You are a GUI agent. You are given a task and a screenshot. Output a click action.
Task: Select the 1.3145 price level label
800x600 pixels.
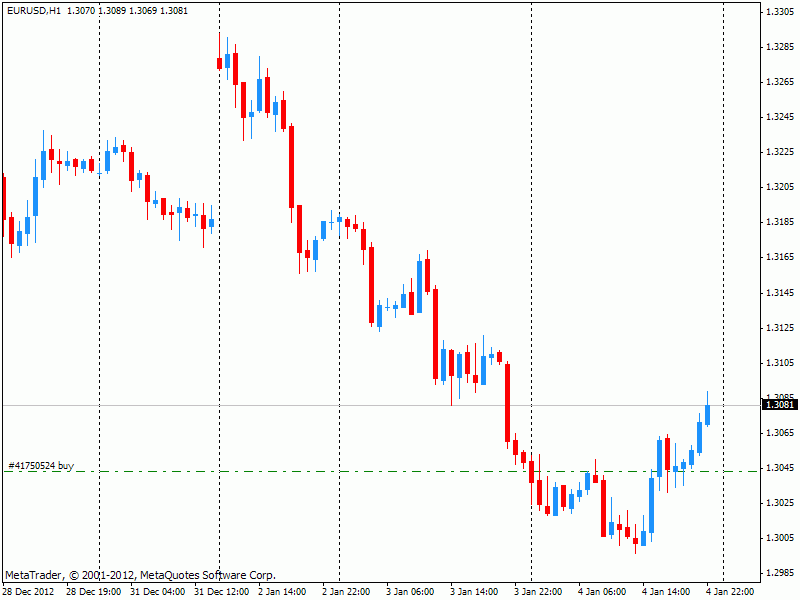pyautogui.click(x=779, y=293)
